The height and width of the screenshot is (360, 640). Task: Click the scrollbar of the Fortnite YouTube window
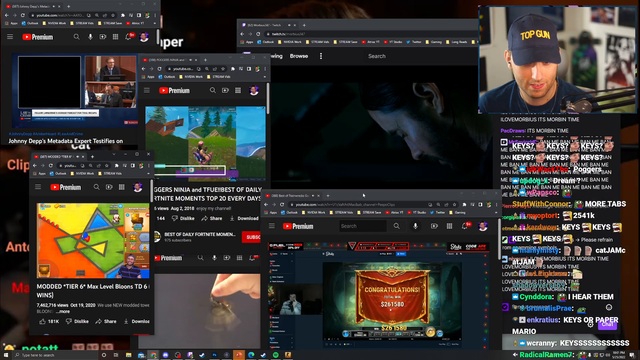[x=268, y=98]
